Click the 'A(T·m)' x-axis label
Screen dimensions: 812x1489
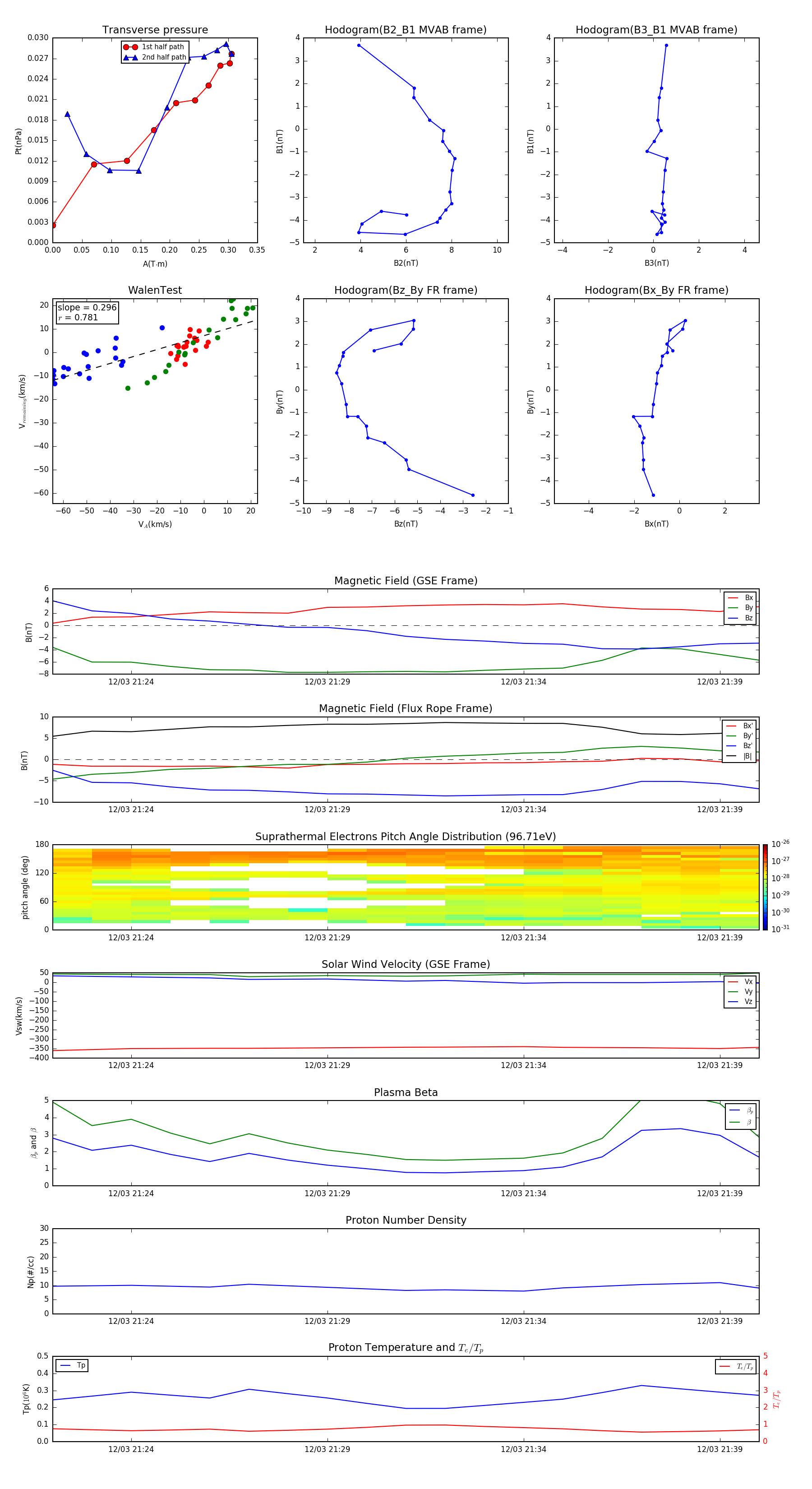click(155, 264)
